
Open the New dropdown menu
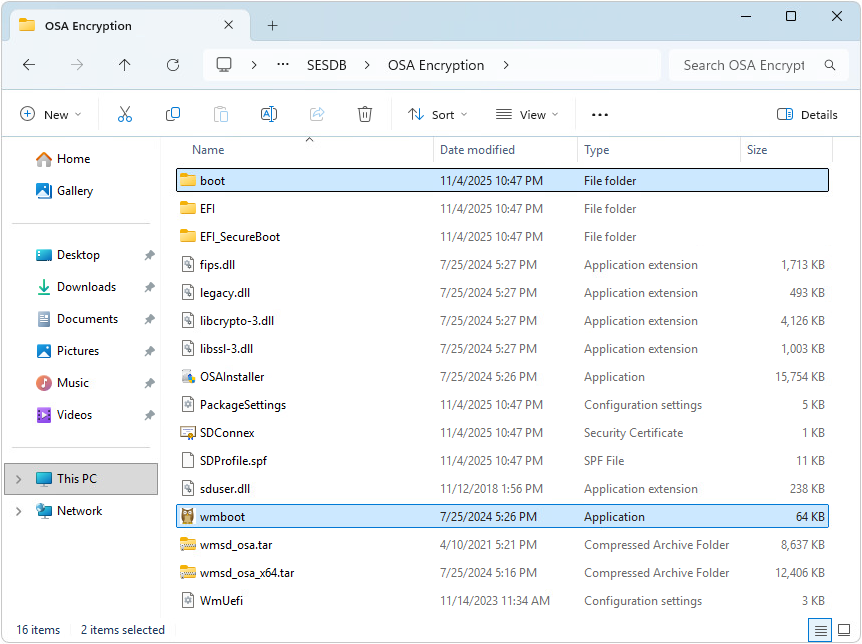coord(51,114)
